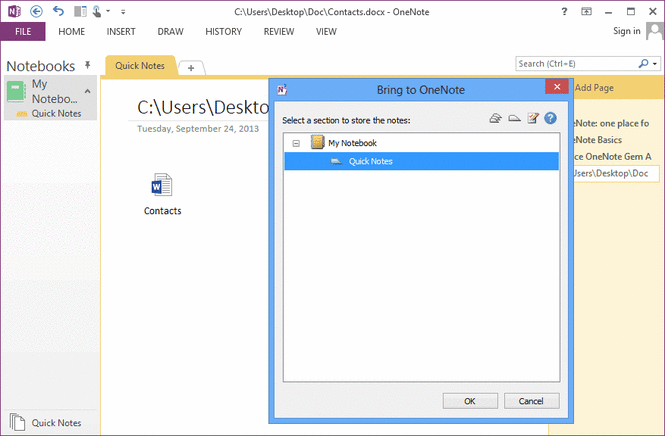The image size is (665, 436).
Task: Pin the Notebooks pane with pushpin
Action: point(87,65)
